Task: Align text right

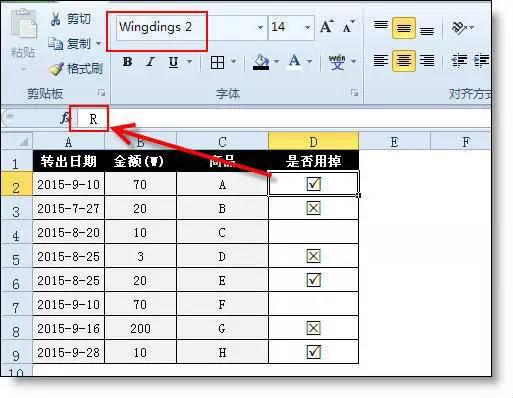Action: 427,61
